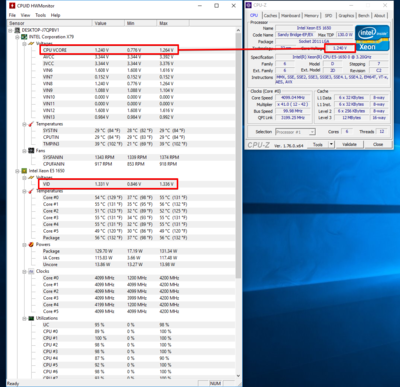Select the VIN13 voltage row
The width and height of the screenshot is (400, 387).
122,117
